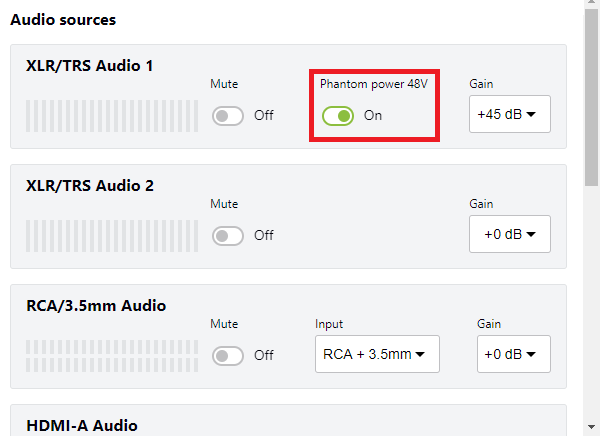
Task: Click the Audio sources heading
Action: (x=63, y=19)
